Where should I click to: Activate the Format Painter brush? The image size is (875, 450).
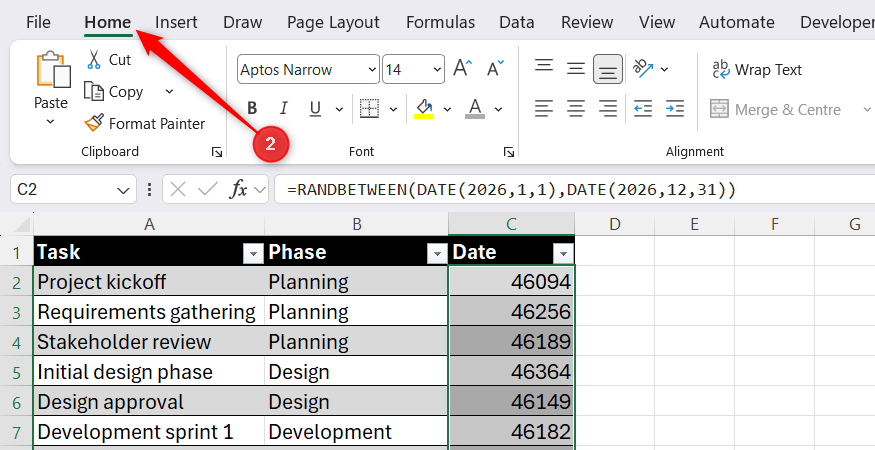94,123
